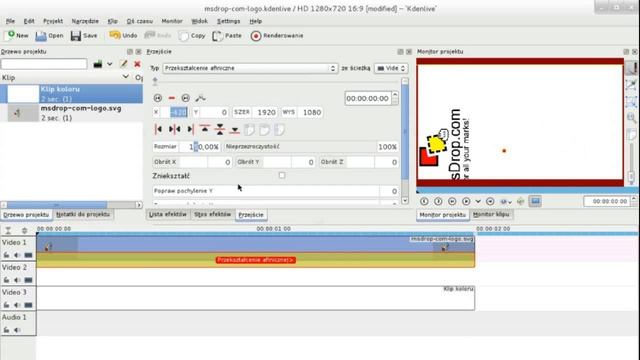Switch to Lista efektów tab

[x=168, y=214]
